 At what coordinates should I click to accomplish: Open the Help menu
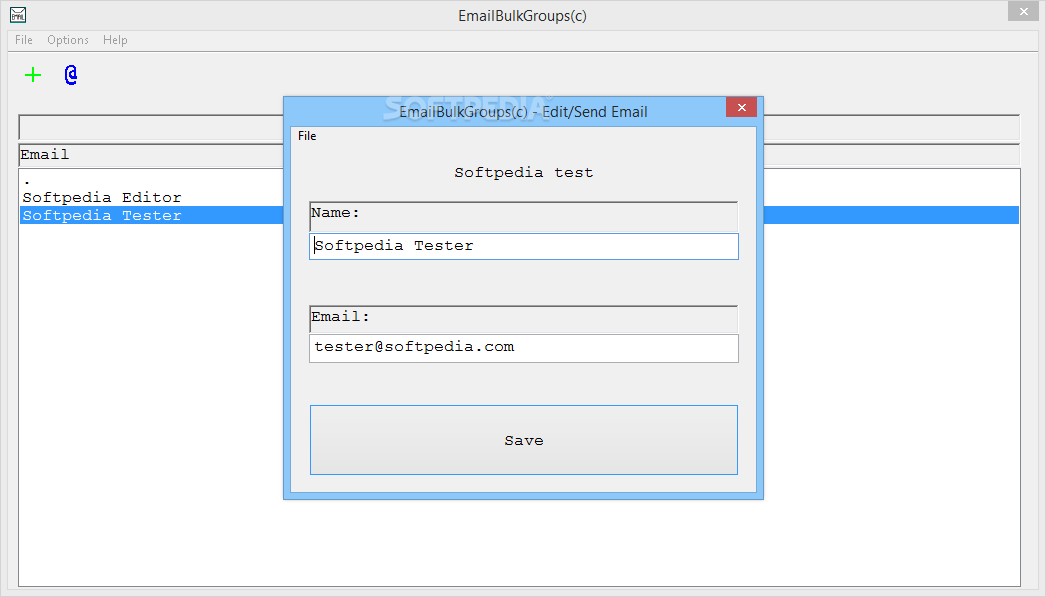click(115, 40)
